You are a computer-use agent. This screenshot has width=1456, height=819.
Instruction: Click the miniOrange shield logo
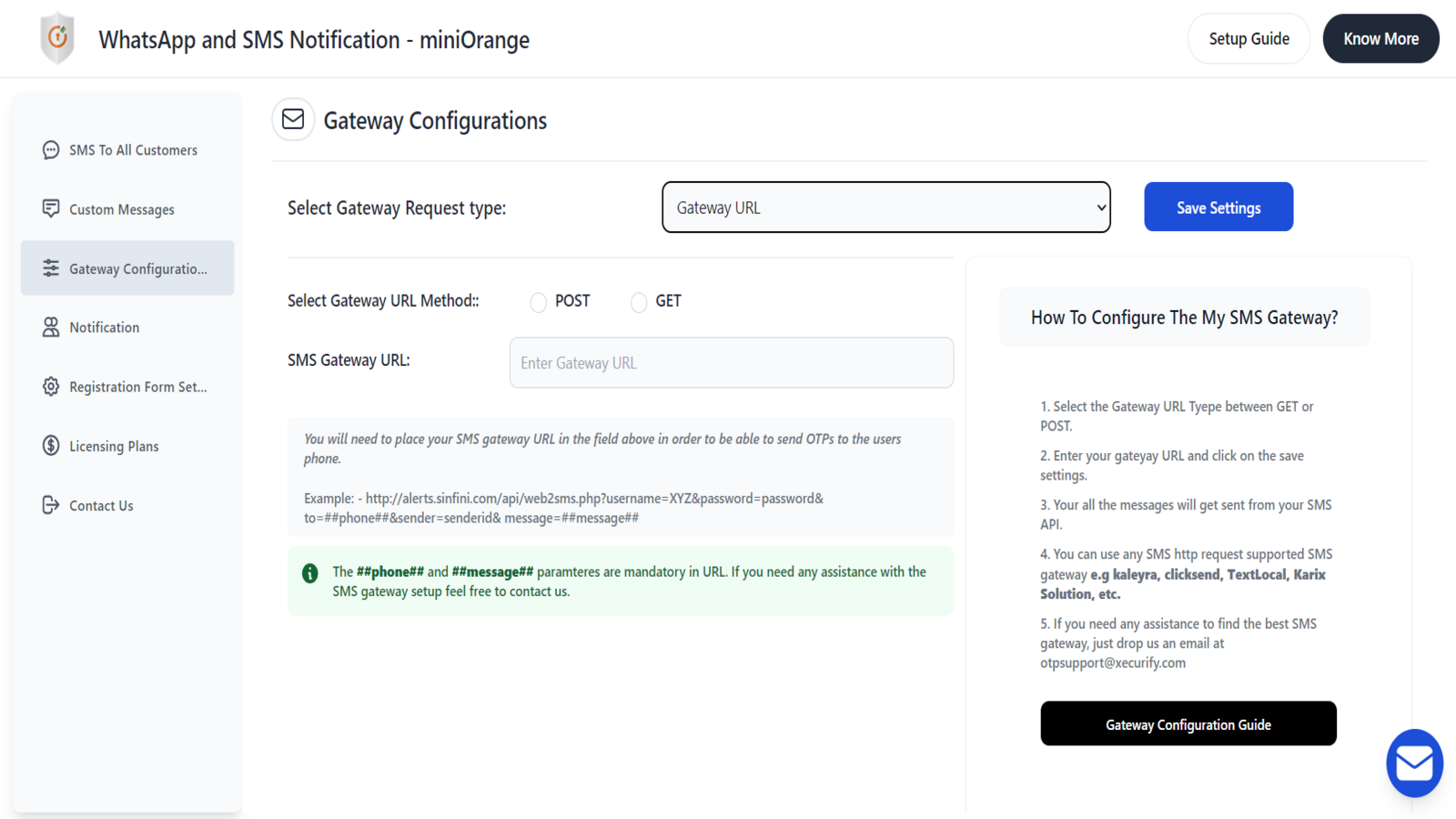click(x=56, y=38)
